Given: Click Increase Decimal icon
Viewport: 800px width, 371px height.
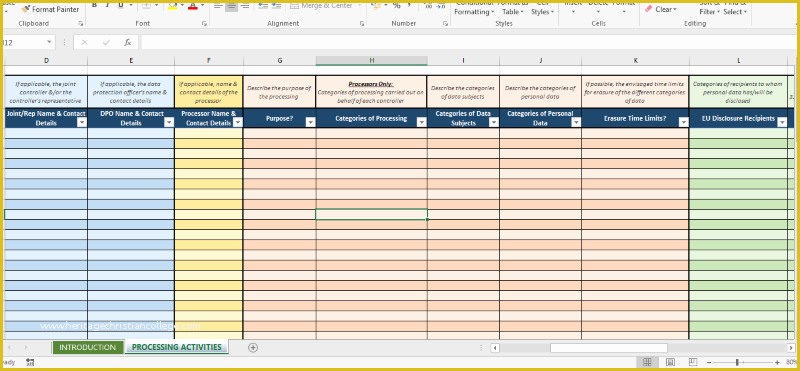Looking at the screenshot, I should [x=428, y=6].
